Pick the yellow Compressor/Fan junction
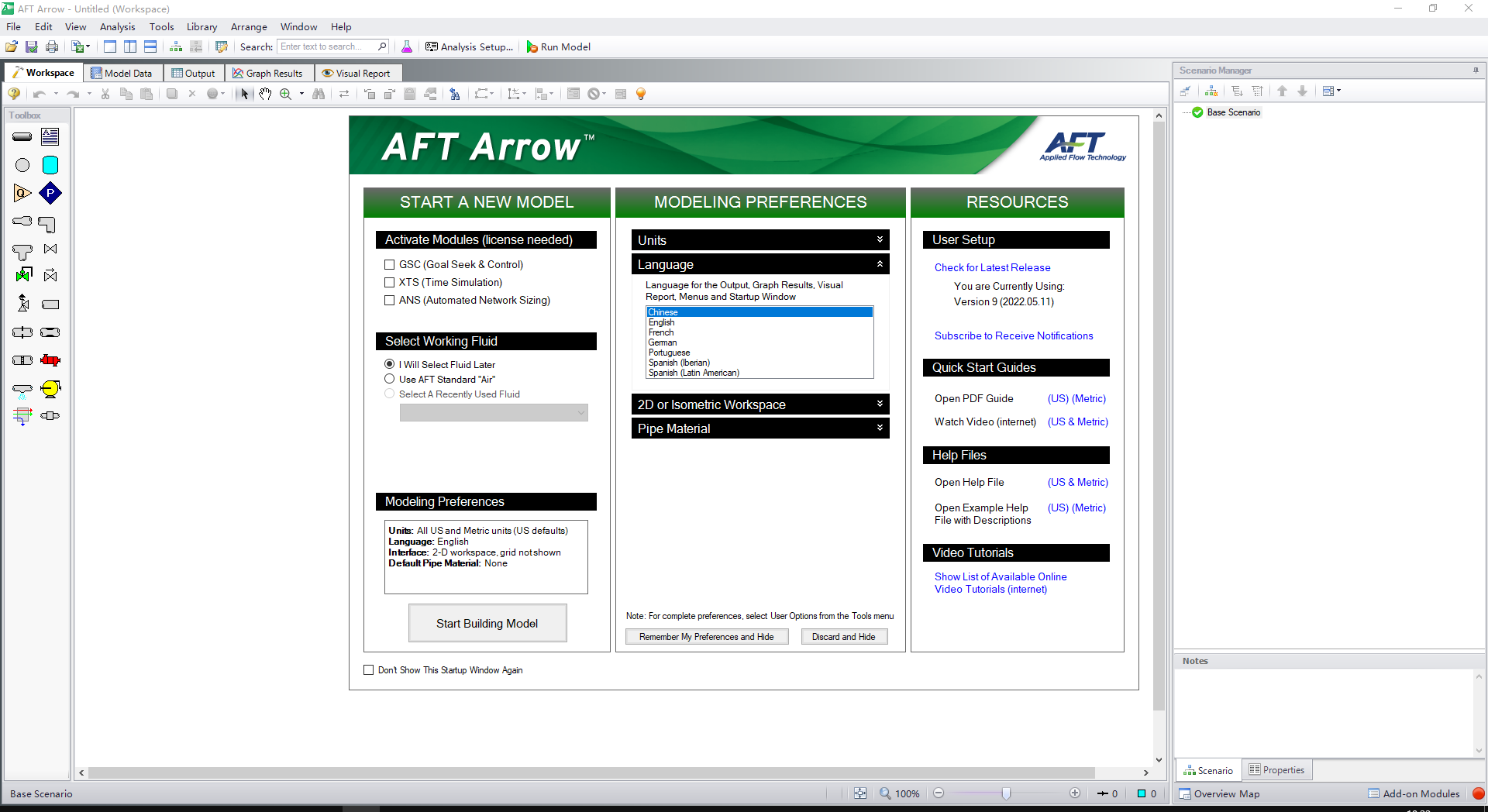 click(x=50, y=388)
